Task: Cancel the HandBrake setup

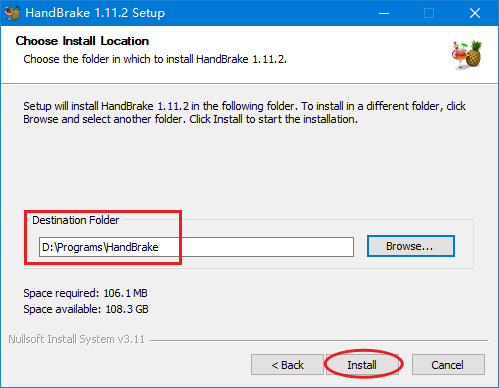Action: tap(448, 365)
